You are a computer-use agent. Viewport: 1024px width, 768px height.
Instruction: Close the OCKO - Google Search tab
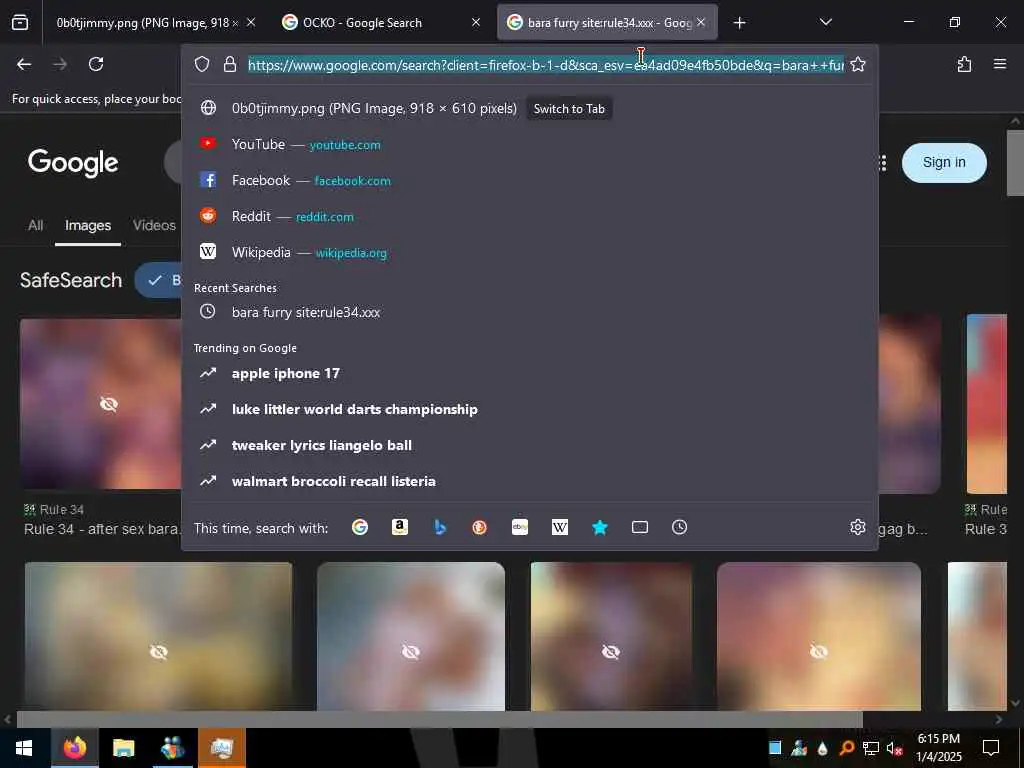476,22
